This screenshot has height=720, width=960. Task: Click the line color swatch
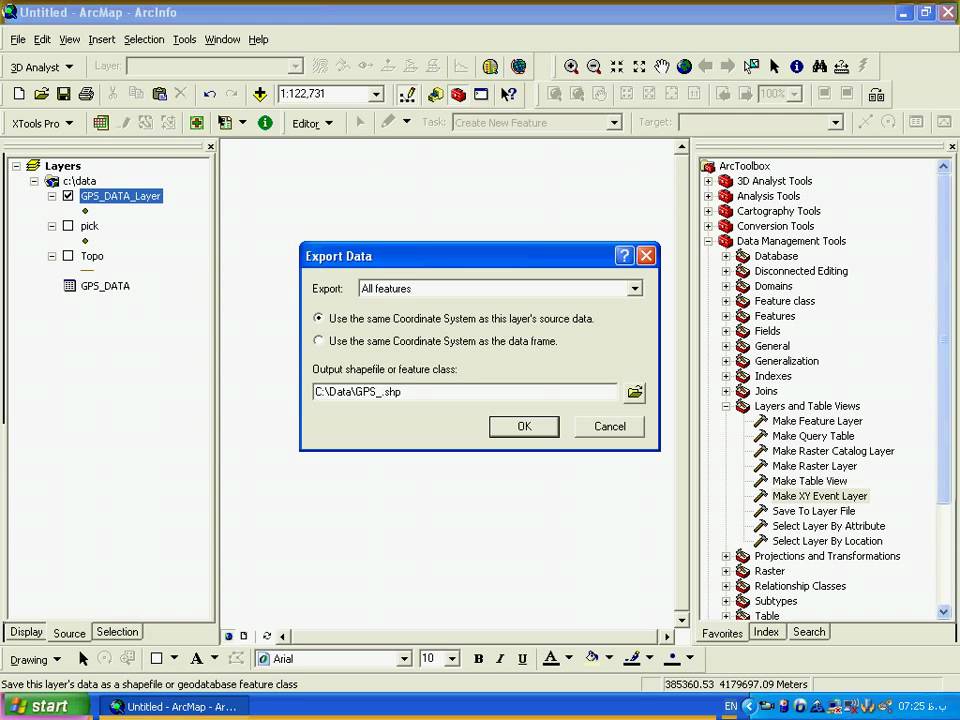[x=632, y=659]
